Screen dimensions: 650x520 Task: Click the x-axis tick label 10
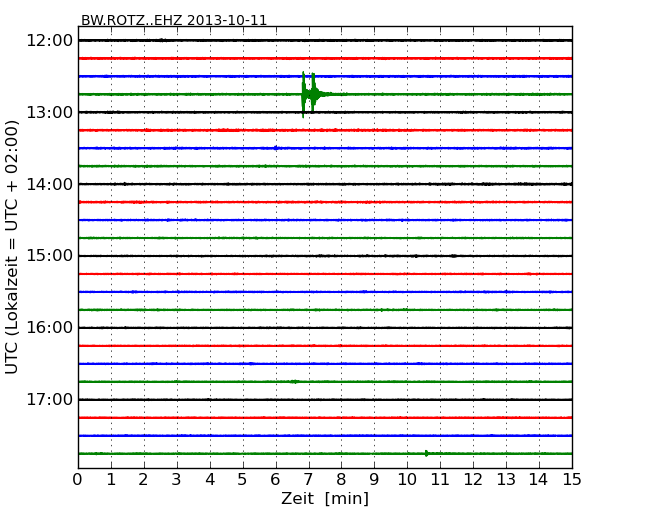click(x=407, y=480)
